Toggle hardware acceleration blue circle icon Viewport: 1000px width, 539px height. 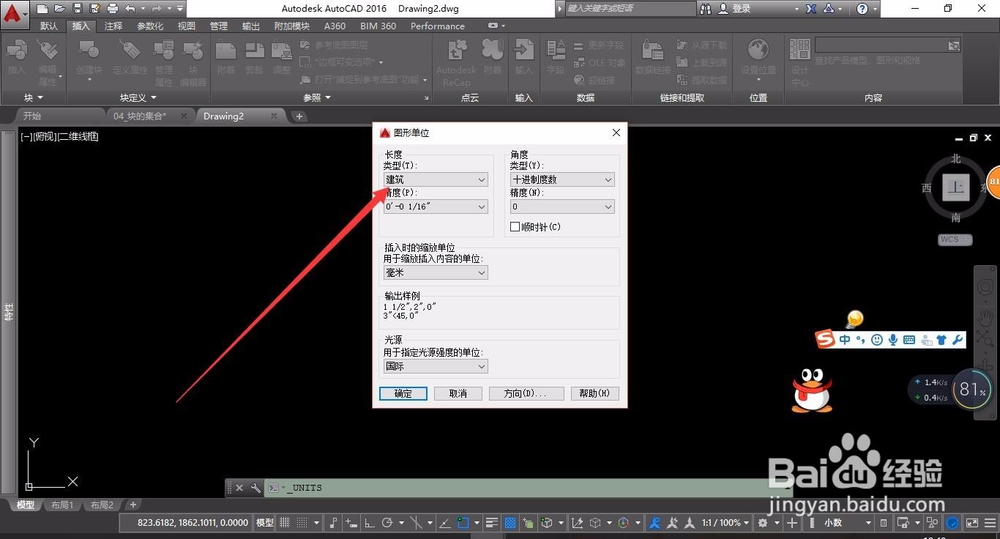coord(952,522)
